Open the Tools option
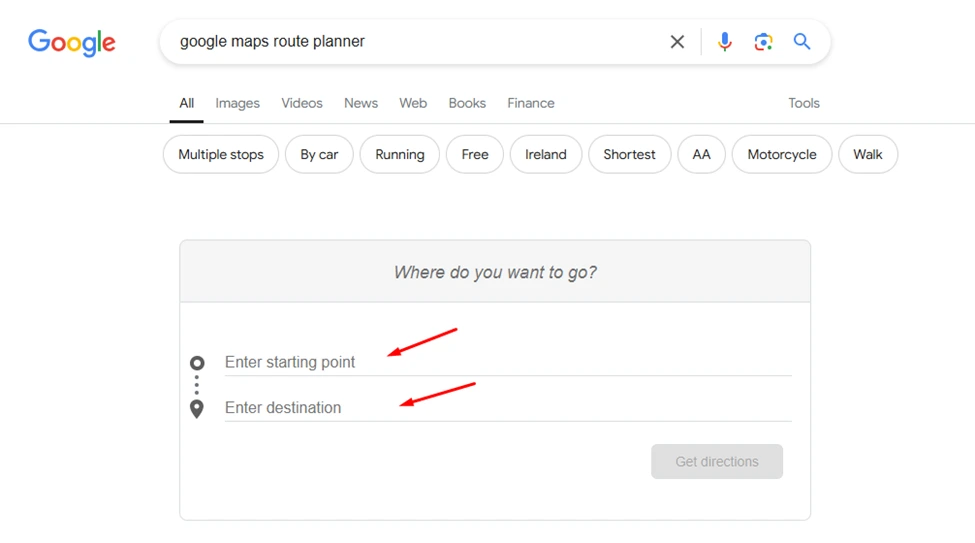975x543 pixels. click(x=804, y=103)
